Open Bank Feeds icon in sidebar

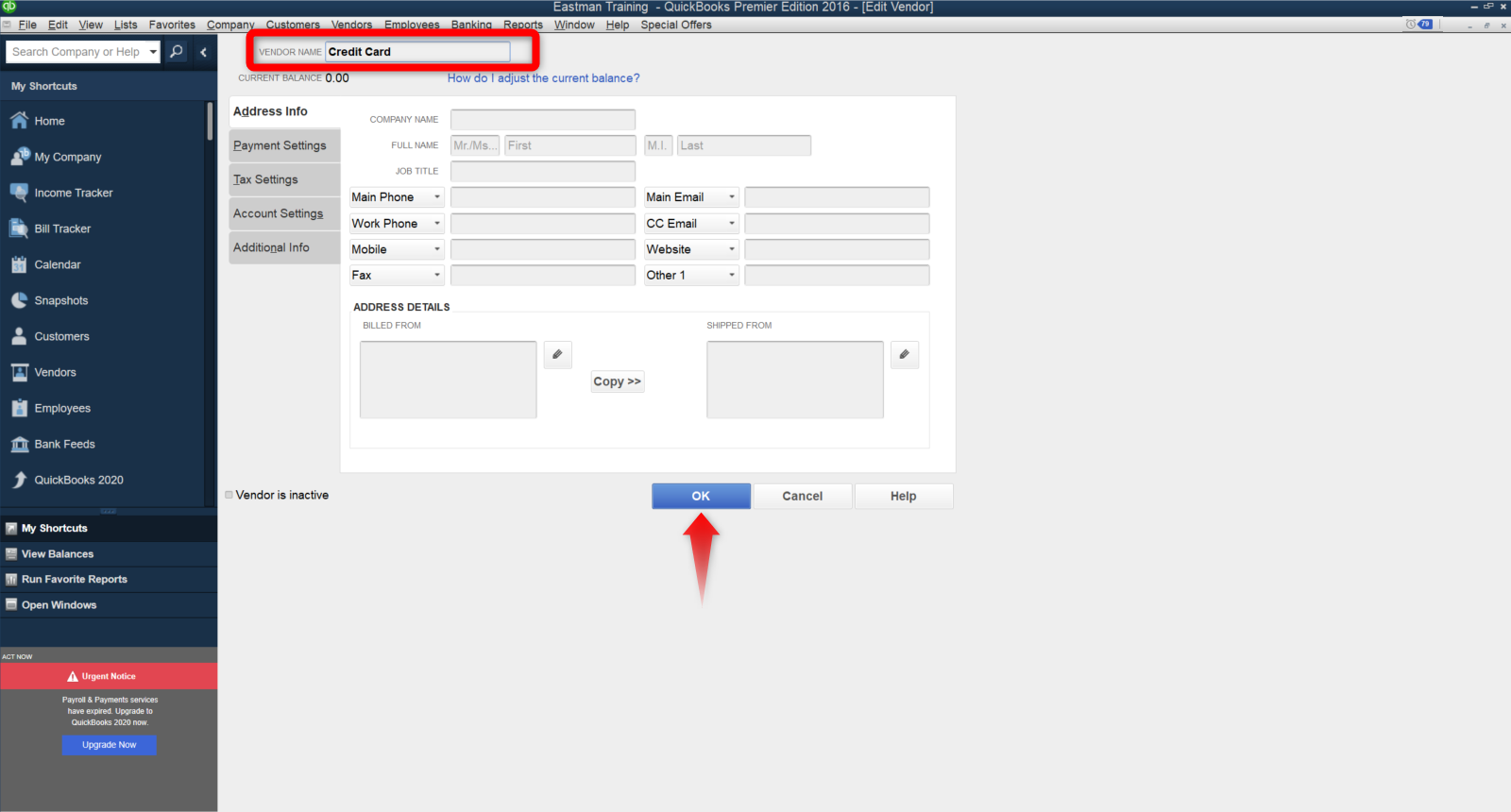19,444
